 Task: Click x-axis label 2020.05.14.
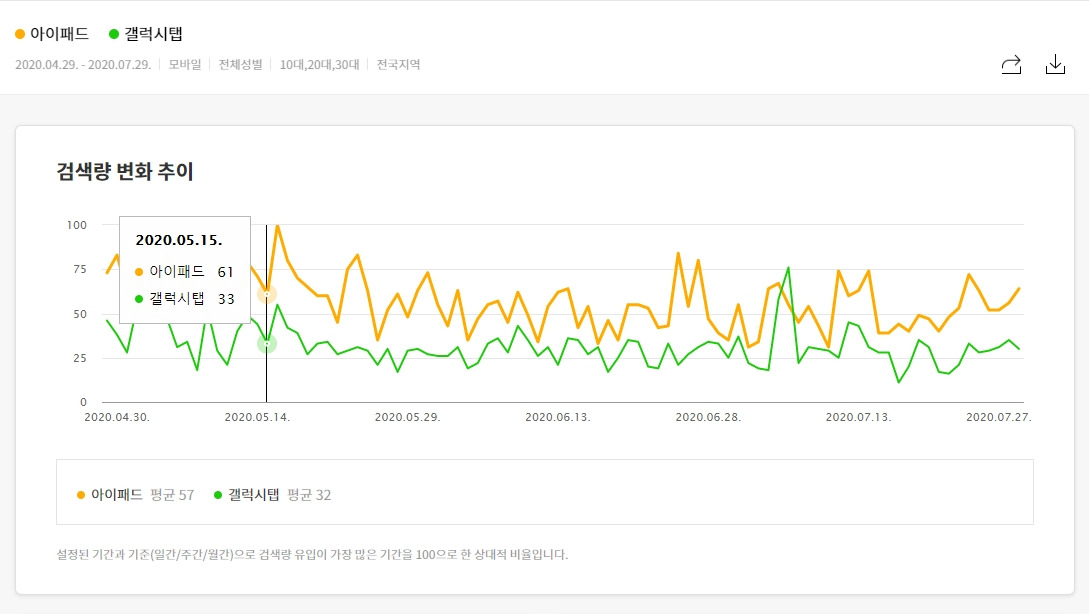pyautogui.click(x=257, y=417)
